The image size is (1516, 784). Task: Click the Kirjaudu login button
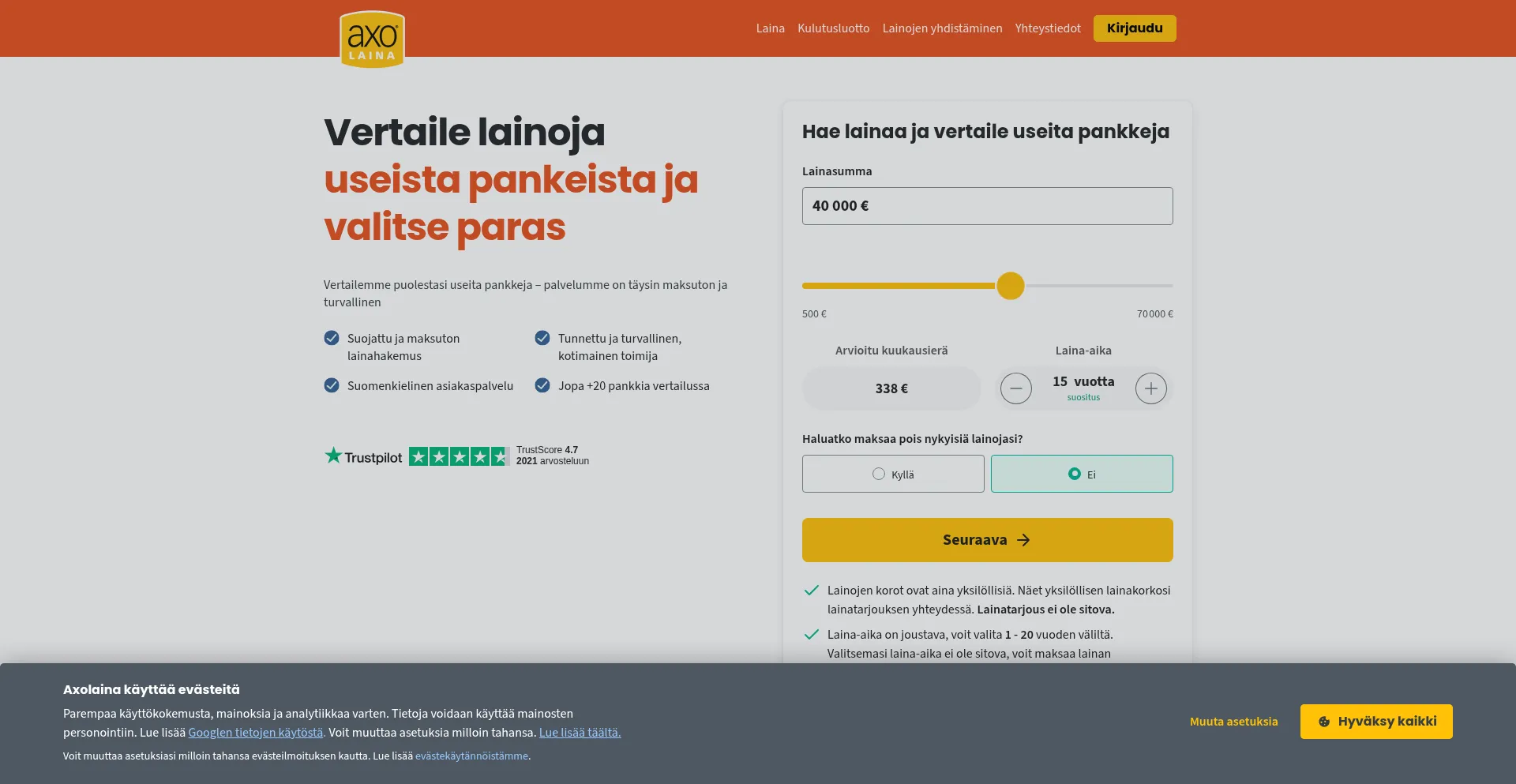tap(1135, 28)
